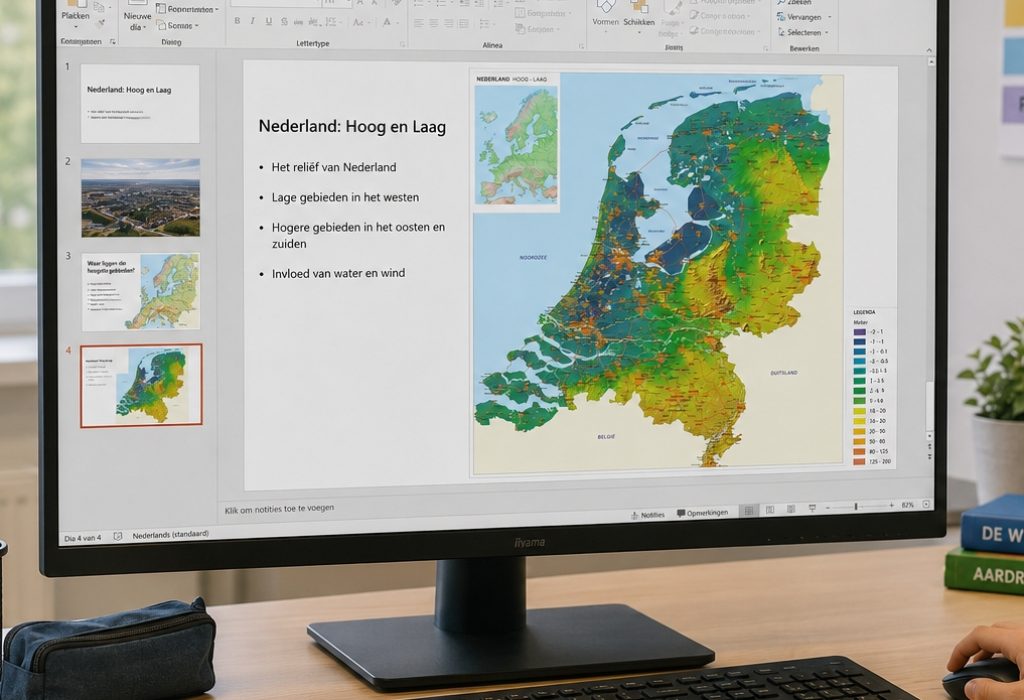
Task: Center text in the Alinea group
Action: (x=434, y=24)
